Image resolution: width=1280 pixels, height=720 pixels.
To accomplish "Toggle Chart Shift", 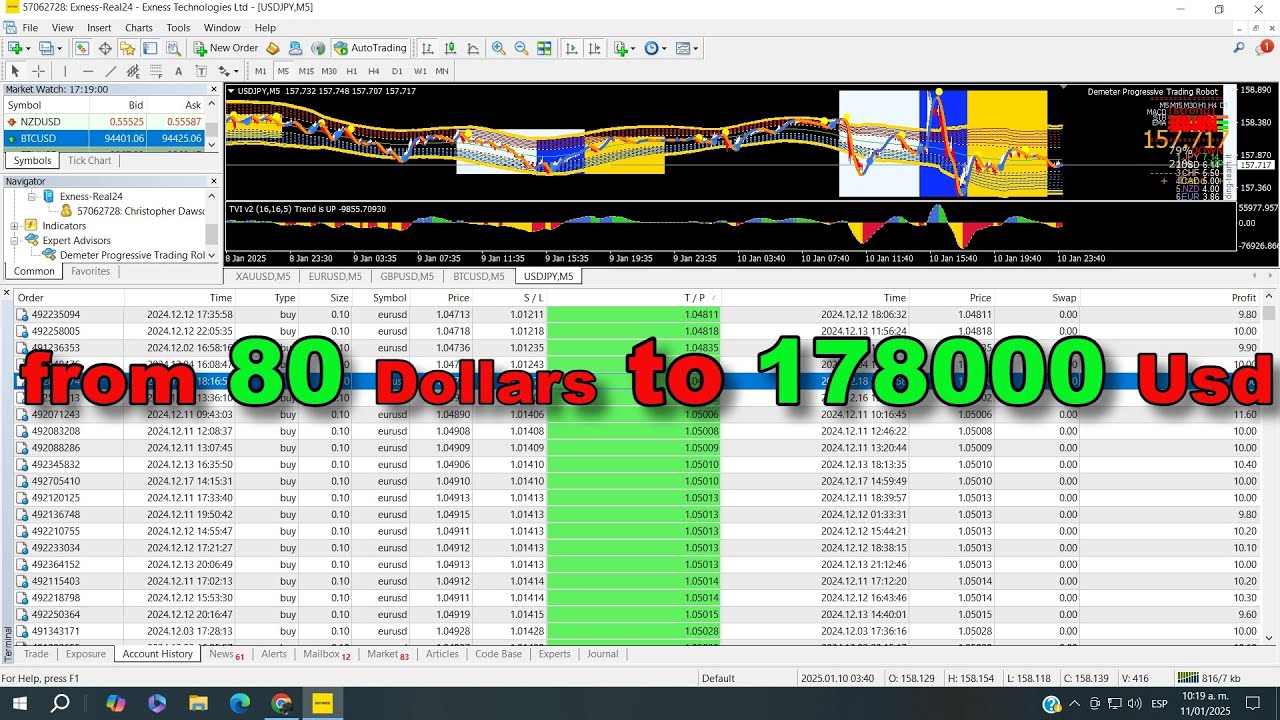I will tap(594, 48).
